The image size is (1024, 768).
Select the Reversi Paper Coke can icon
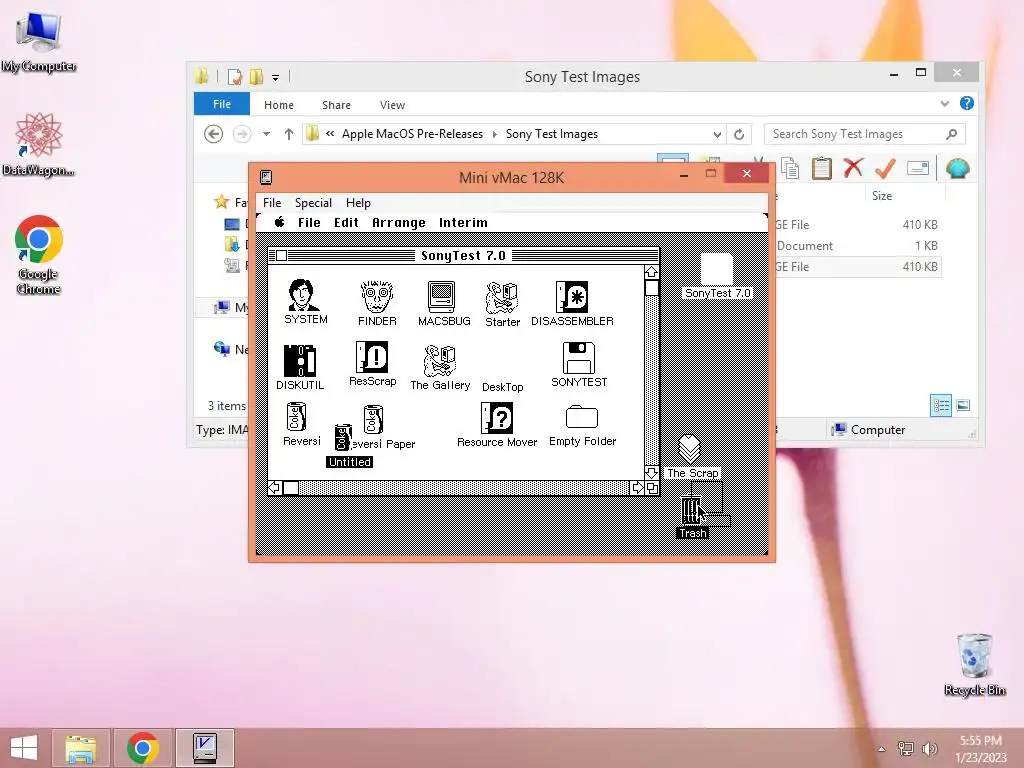coord(373,419)
